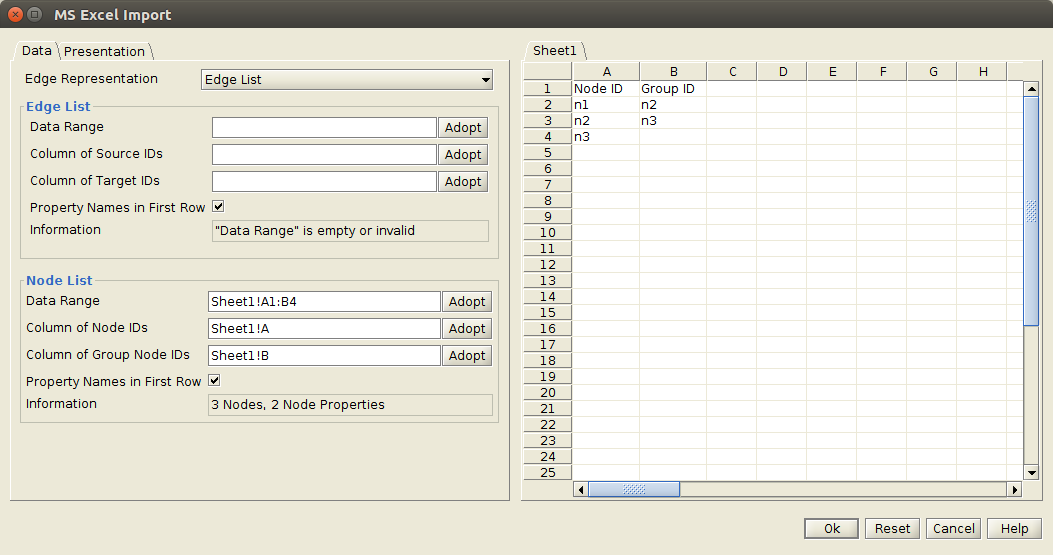1053x555 pixels.
Task: Adopt selection for Node List Data Range
Action: (467, 302)
